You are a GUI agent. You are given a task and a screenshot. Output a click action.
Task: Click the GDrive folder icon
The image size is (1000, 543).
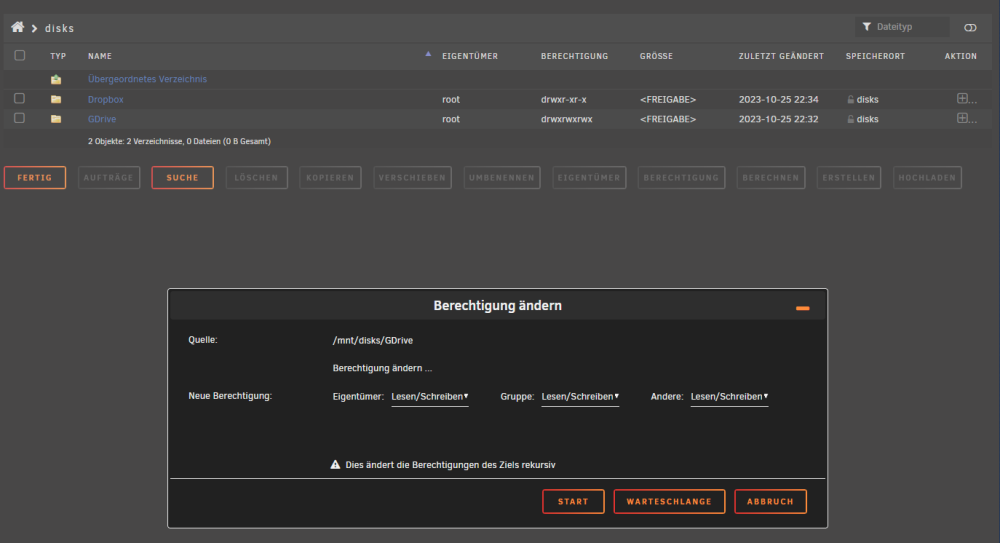[56, 119]
